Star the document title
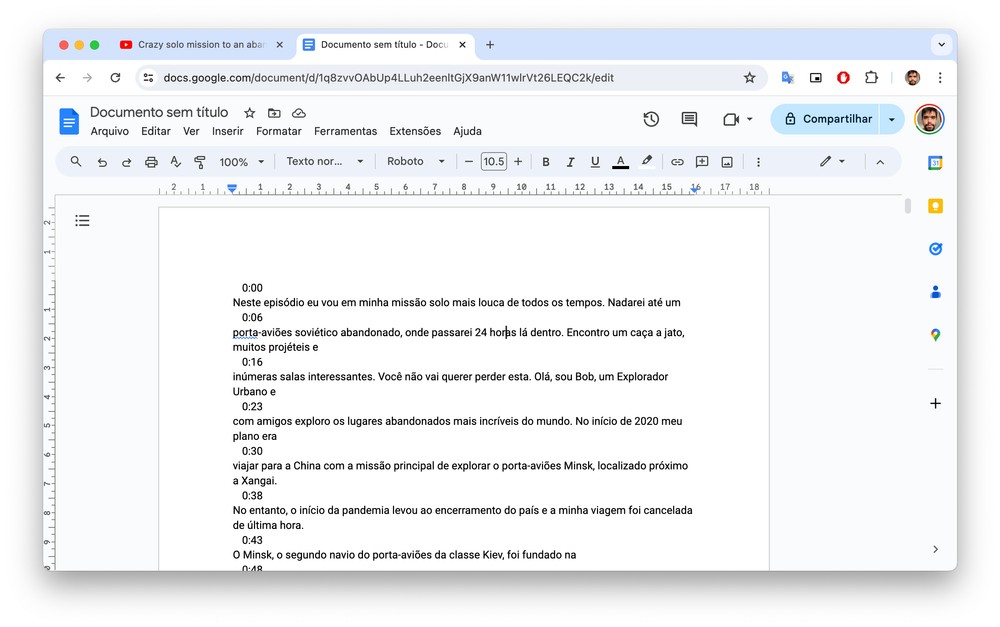 250,113
